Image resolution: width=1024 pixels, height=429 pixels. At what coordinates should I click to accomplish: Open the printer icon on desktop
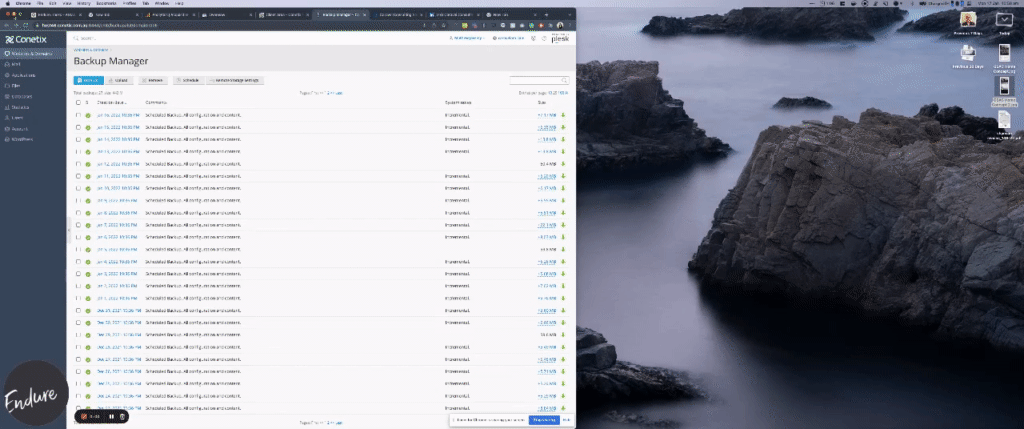pos(968,52)
